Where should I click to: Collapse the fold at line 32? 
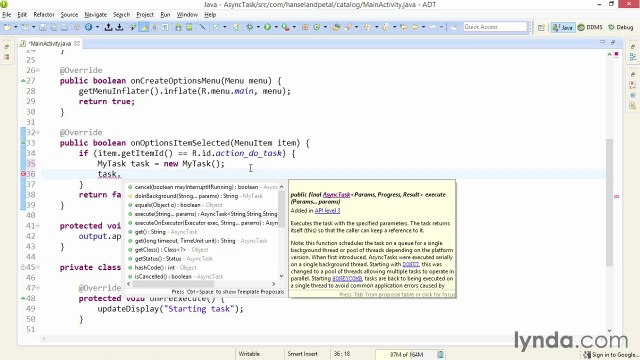click(38, 132)
